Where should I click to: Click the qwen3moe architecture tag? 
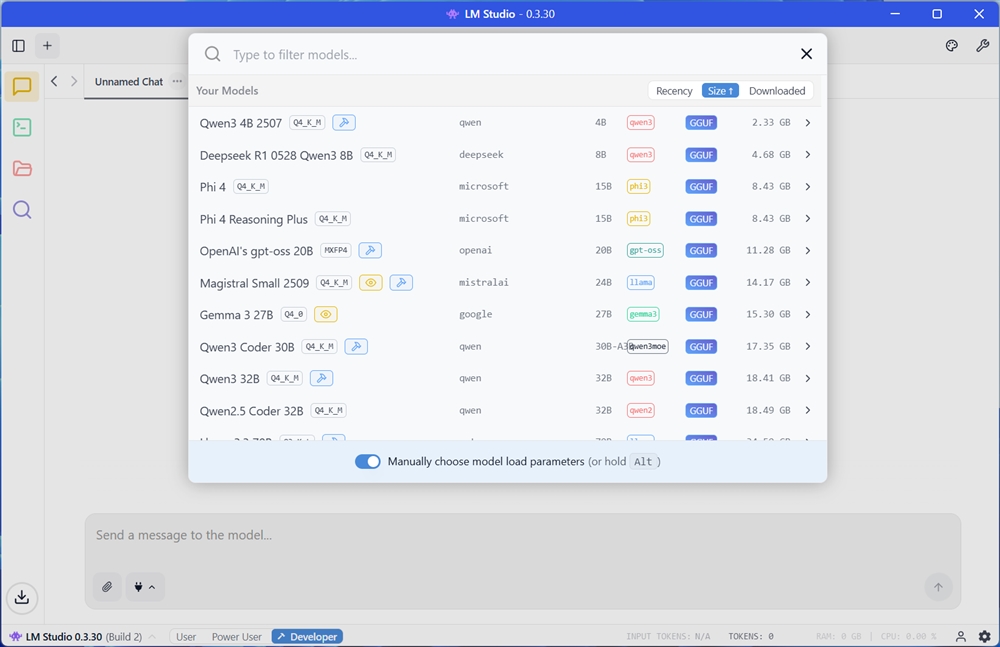click(x=647, y=346)
